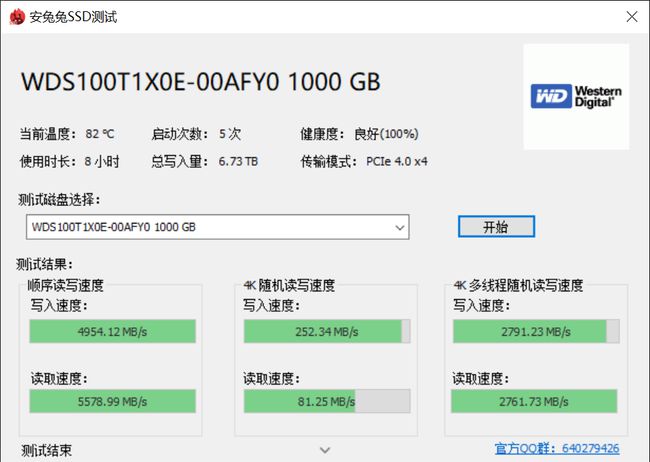This screenshot has height=462, width=650.
Task: Click the 5 次 boot count value
Action: click(x=230, y=134)
